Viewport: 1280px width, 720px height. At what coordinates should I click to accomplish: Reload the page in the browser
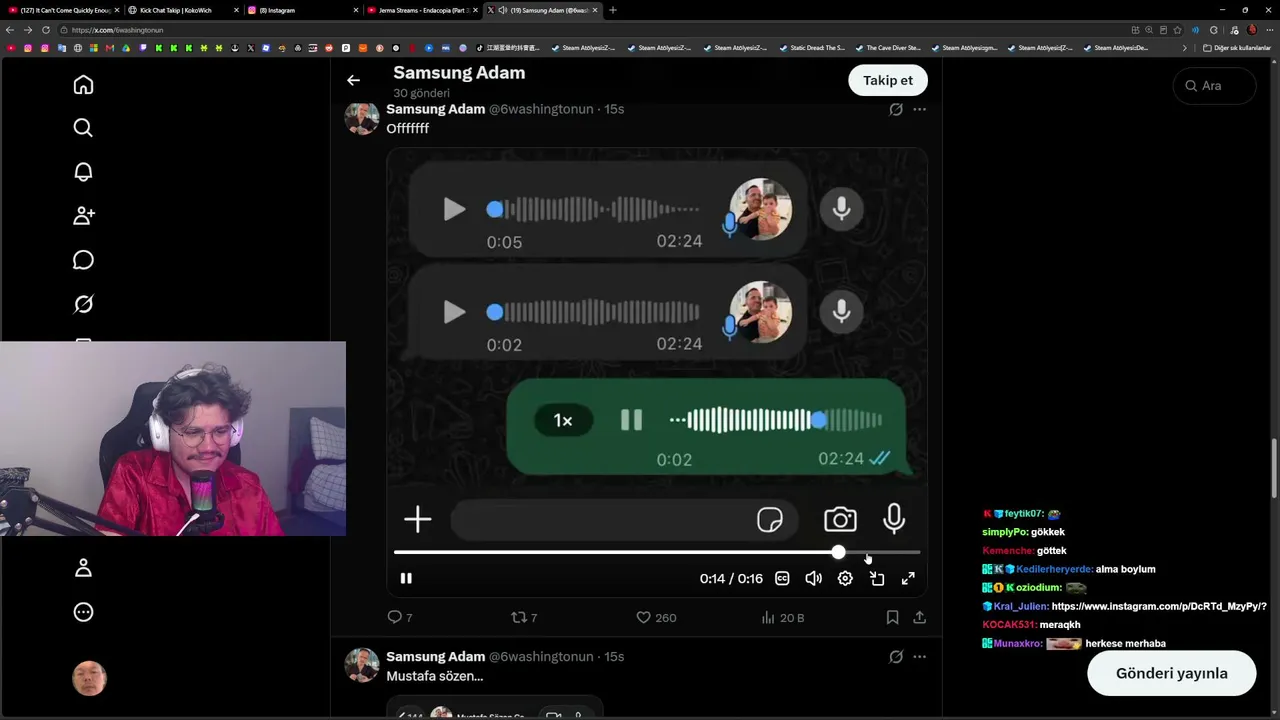tap(45, 30)
